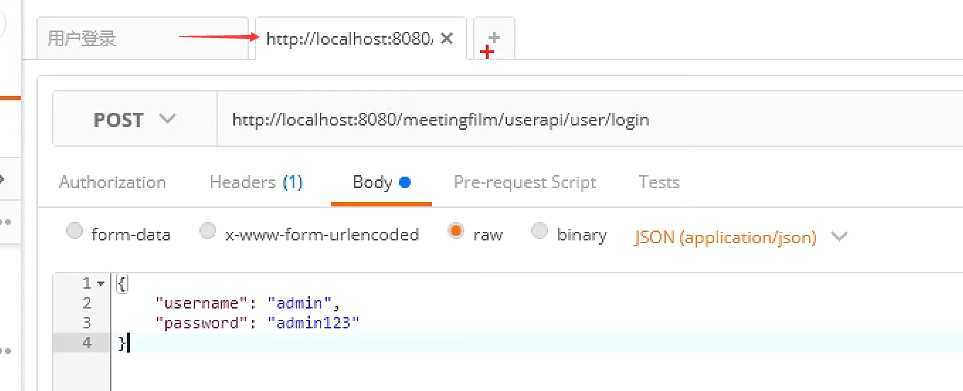Select the form-data radio button
This screenshot has height=391, width=963.
[74, 231]
